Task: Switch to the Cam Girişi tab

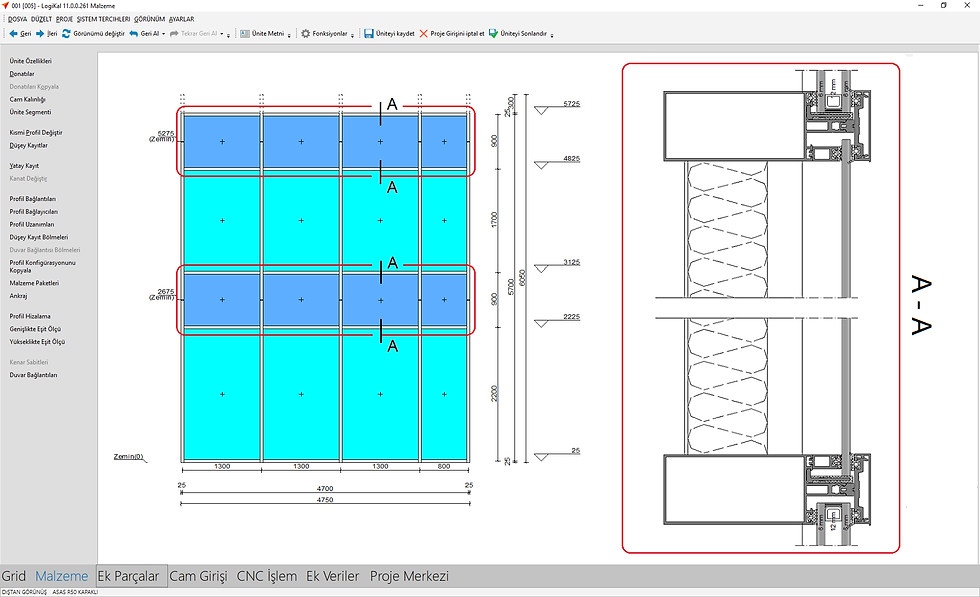Action: pyautogui.click(x=198, y=576)
